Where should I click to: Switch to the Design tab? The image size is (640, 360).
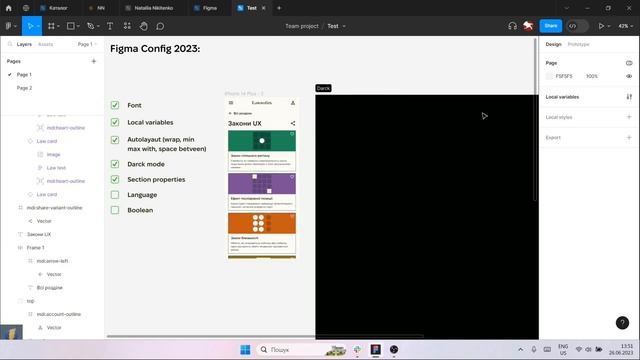click(x=553, y=44)
